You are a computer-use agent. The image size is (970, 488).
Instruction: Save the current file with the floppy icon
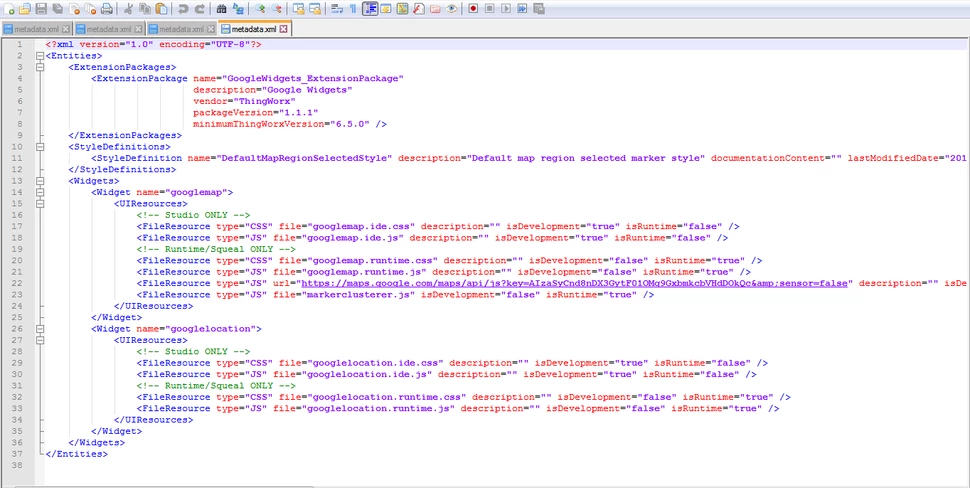click(41, 9)
